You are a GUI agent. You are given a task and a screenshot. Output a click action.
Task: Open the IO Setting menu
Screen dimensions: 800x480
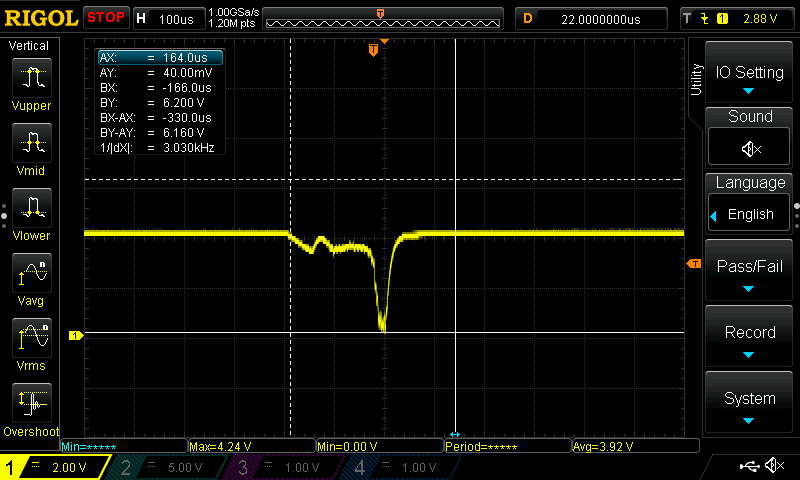coord(749,73)
